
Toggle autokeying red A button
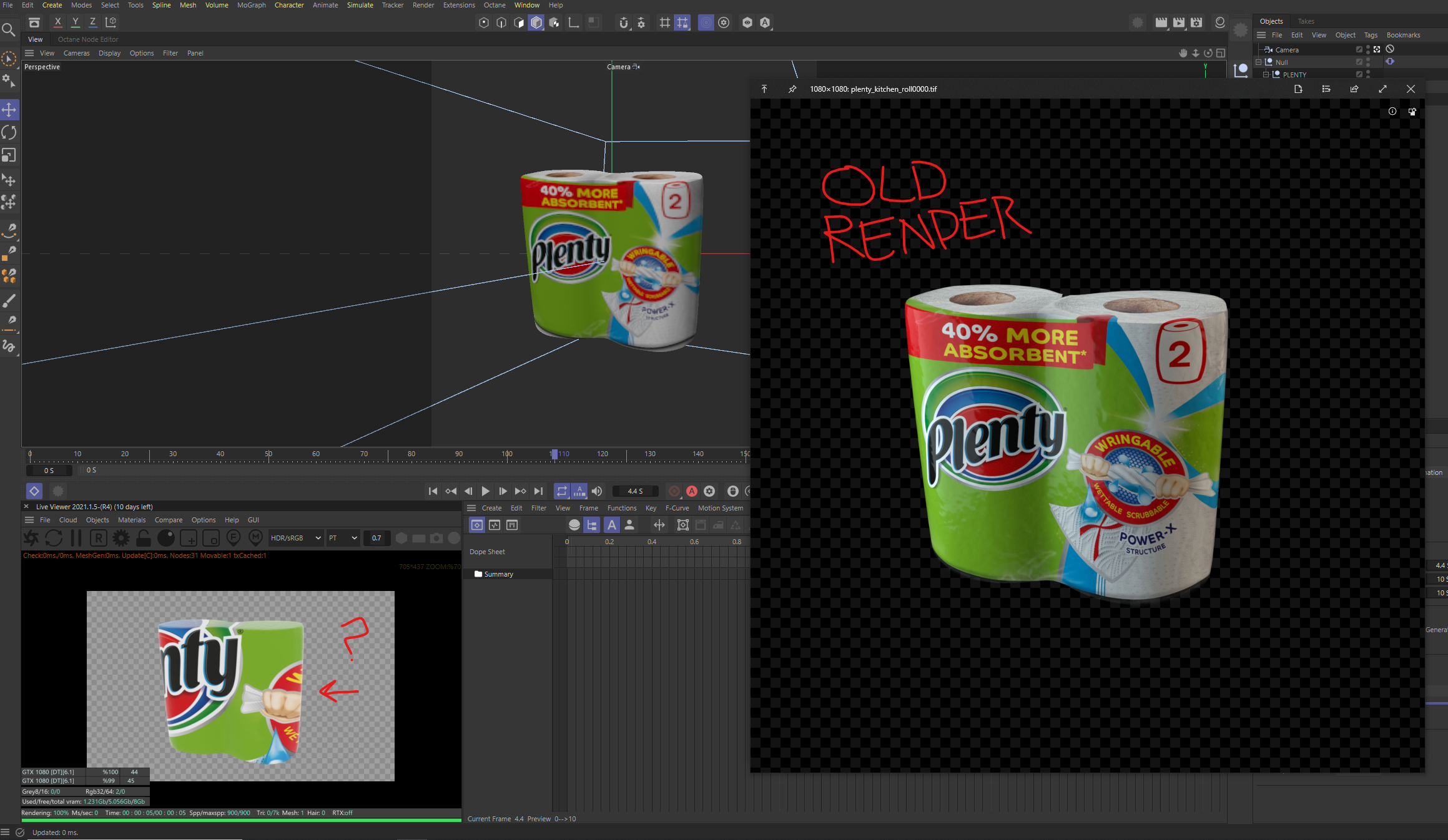tap(692, 491)
